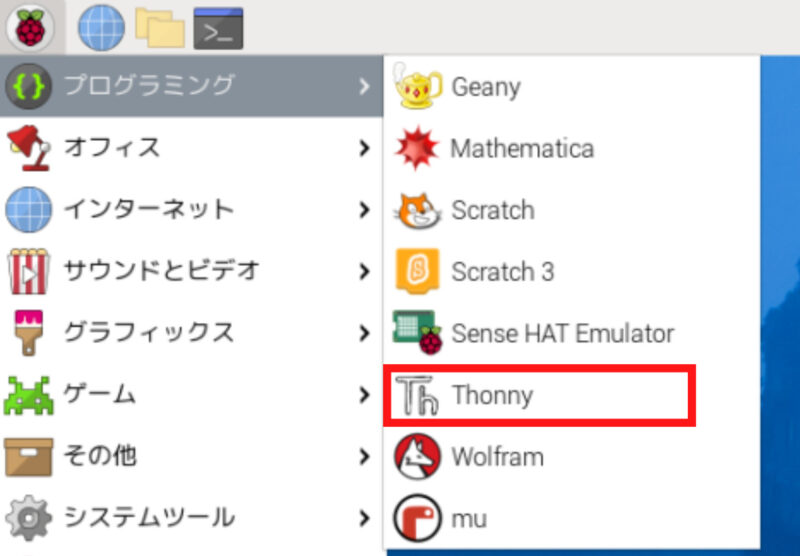The height and width of the screenshot is (556, 800).
Task: Click the cardboard box icon for その他
Action: tap(29, 457)
